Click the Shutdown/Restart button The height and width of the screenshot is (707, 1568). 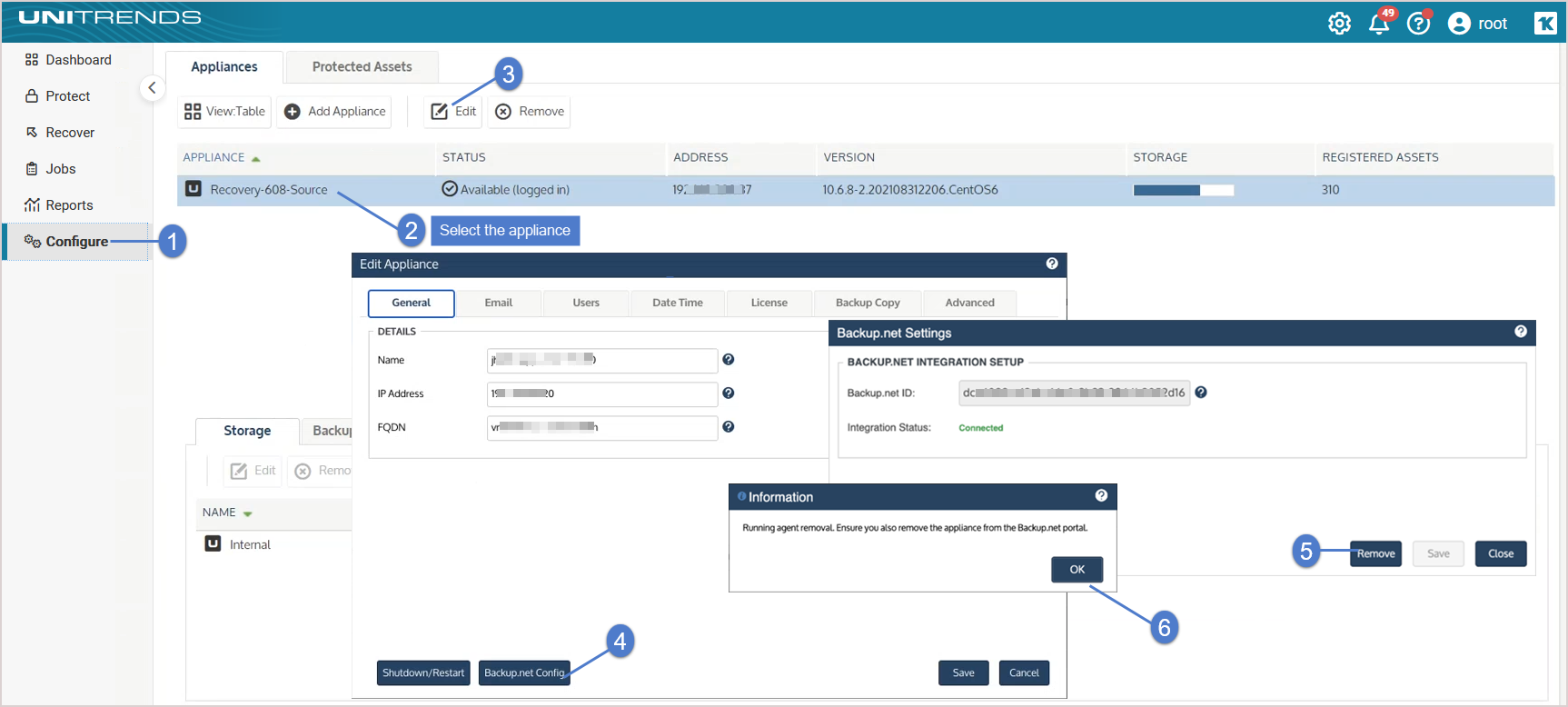[x=423, y=673]
